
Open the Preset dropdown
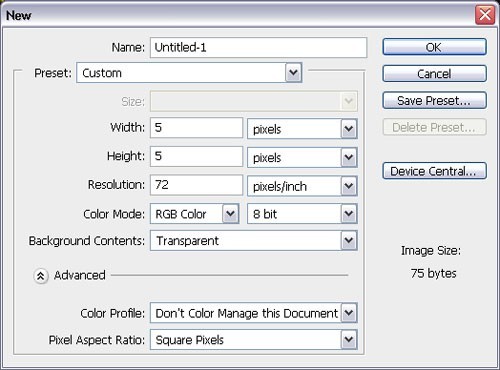pyautogui.click(x=189, y=73)
